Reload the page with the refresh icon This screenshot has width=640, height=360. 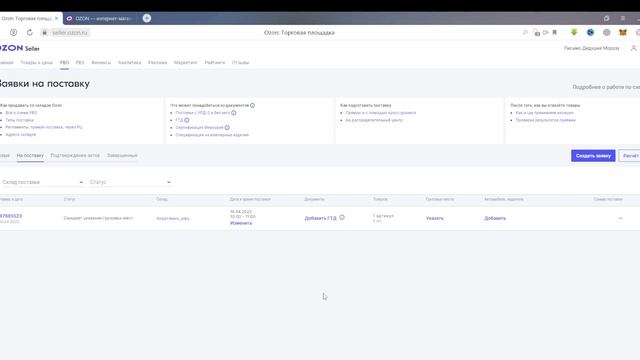(x=29, y=32)
